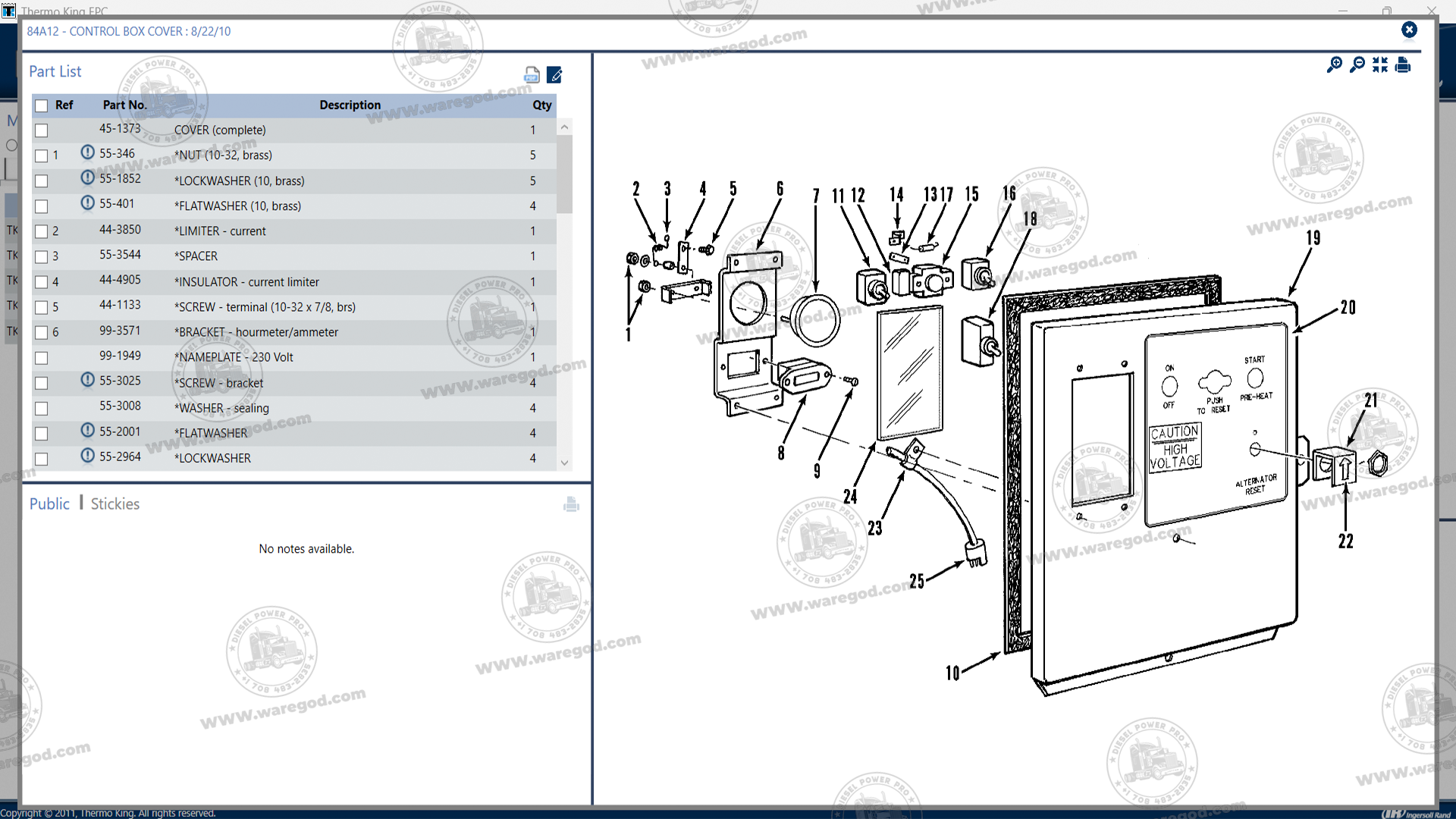Sort by the Description column header
The height and width of the screenshot is (819, 1456).
[x=350, y=105]
